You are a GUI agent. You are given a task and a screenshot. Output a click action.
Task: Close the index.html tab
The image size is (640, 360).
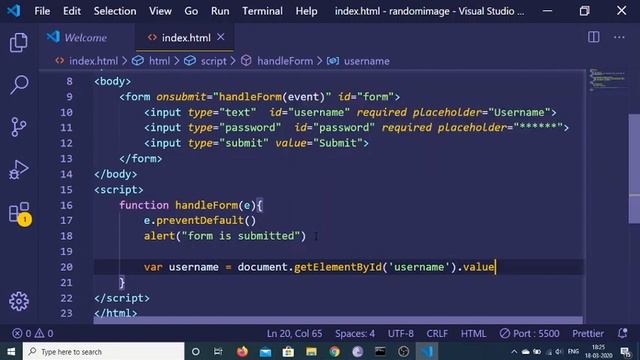point(221,37)
